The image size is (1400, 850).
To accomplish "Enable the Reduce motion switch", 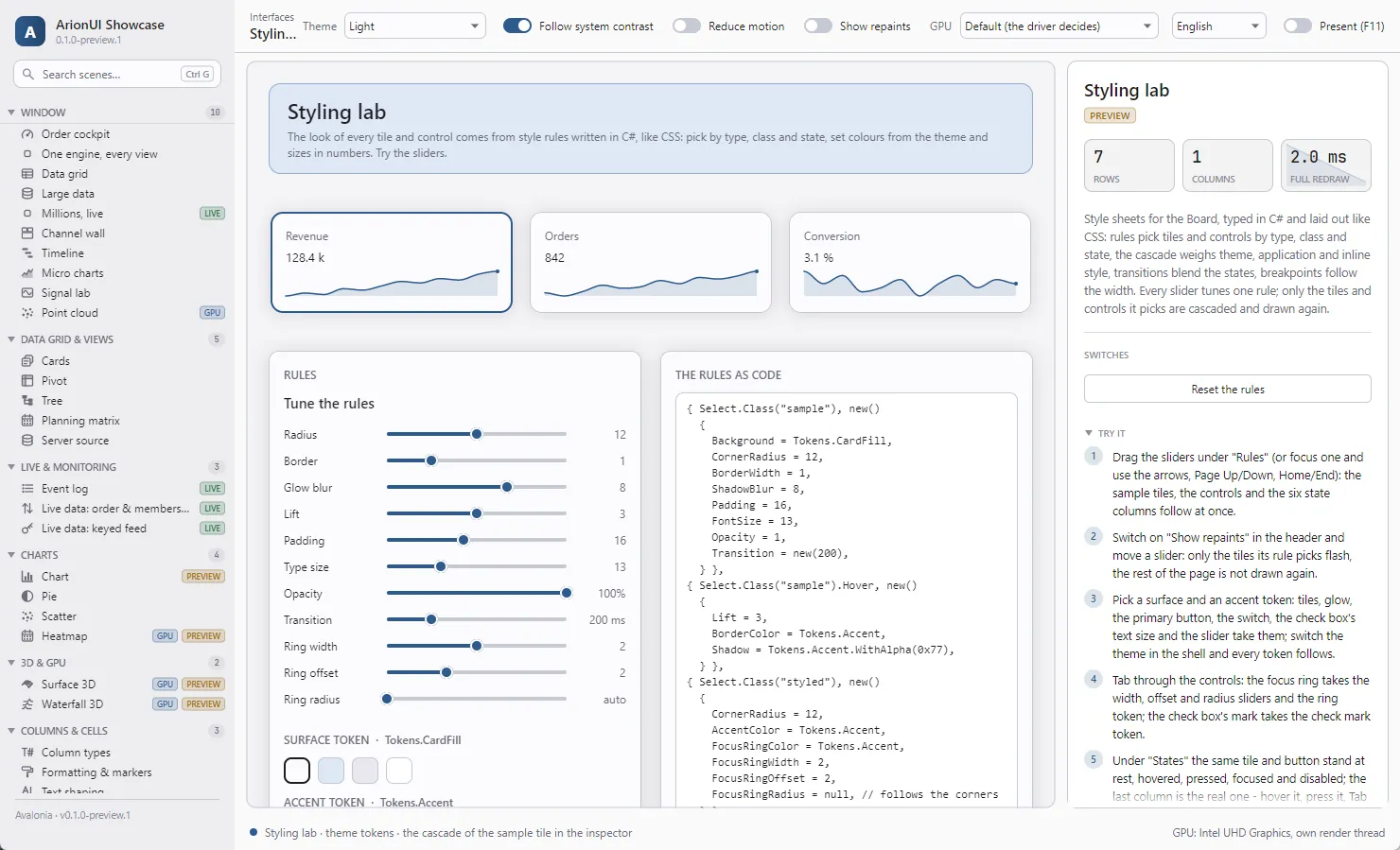I will pos(687,26).
